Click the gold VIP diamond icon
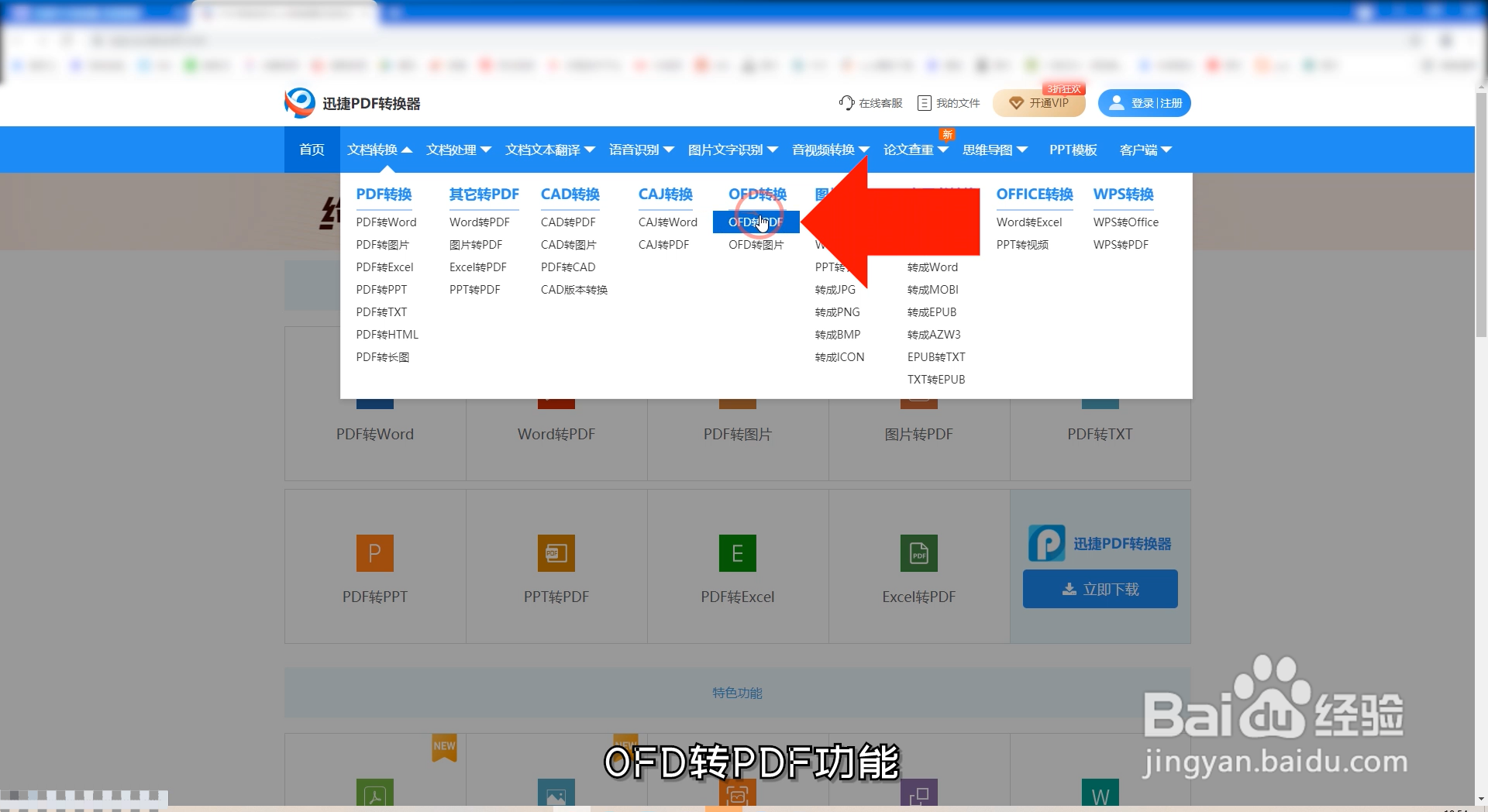Screen dimensions: 1488x812 tap(1015, 103)
